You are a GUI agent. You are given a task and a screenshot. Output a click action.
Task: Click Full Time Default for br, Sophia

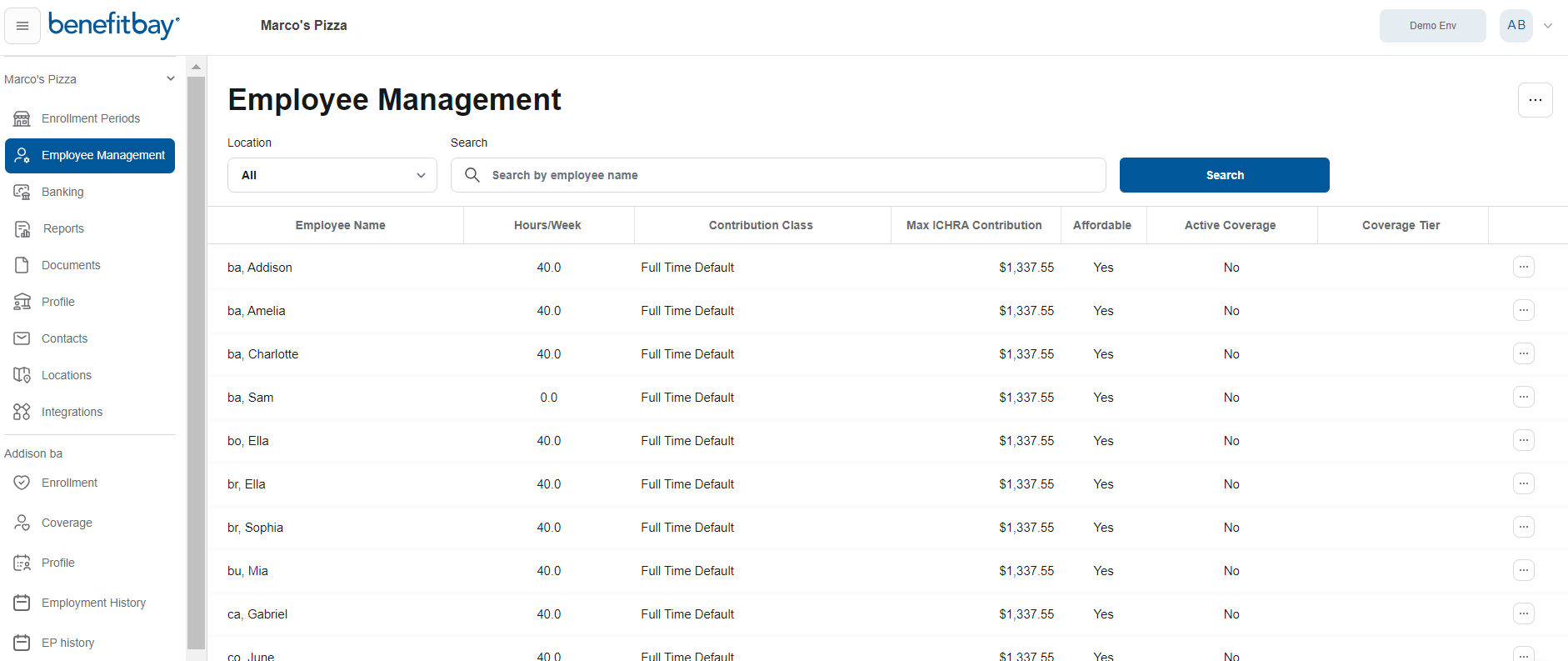[687, 528]
